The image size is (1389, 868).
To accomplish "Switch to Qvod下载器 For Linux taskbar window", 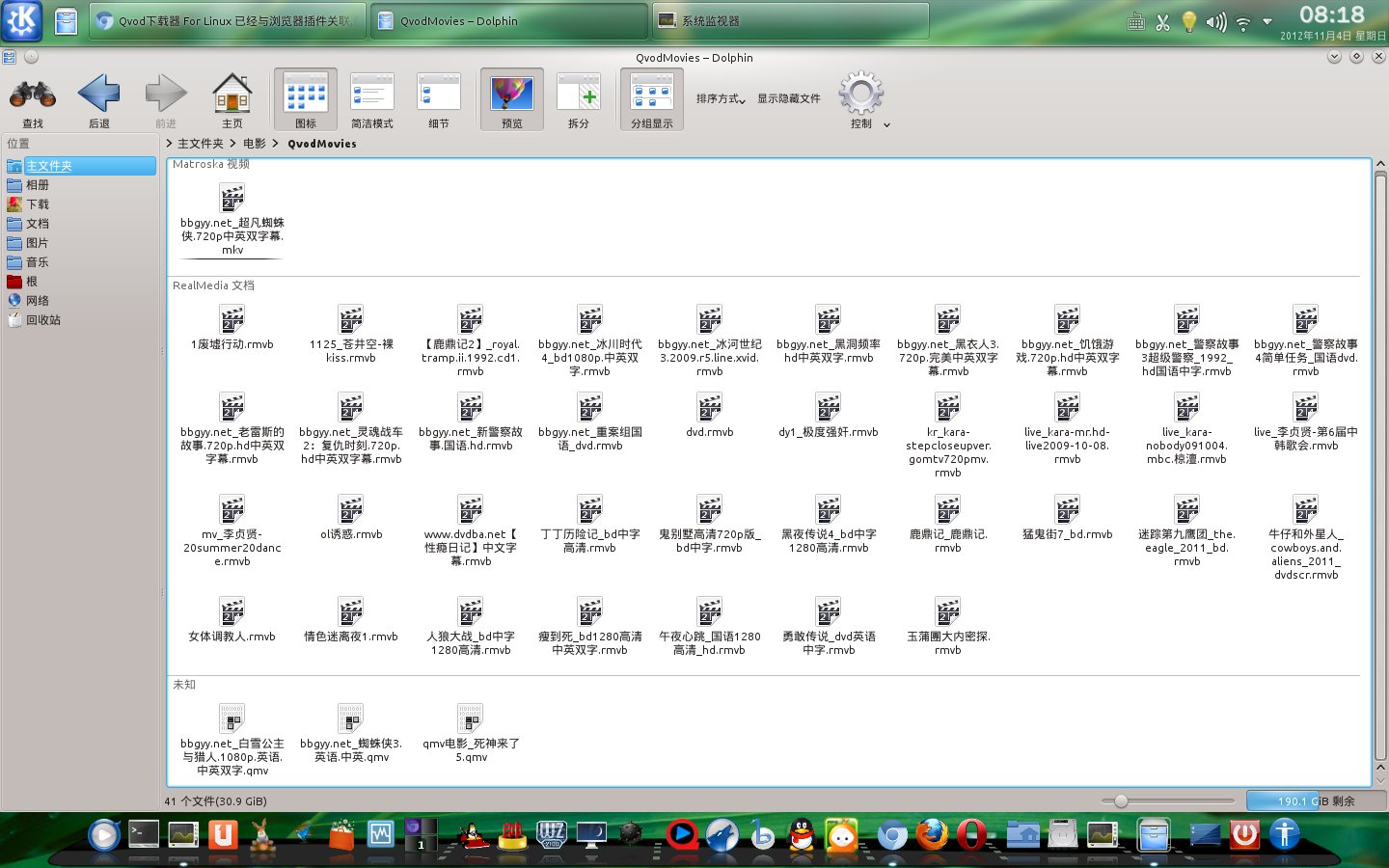I will click(228, 20).
